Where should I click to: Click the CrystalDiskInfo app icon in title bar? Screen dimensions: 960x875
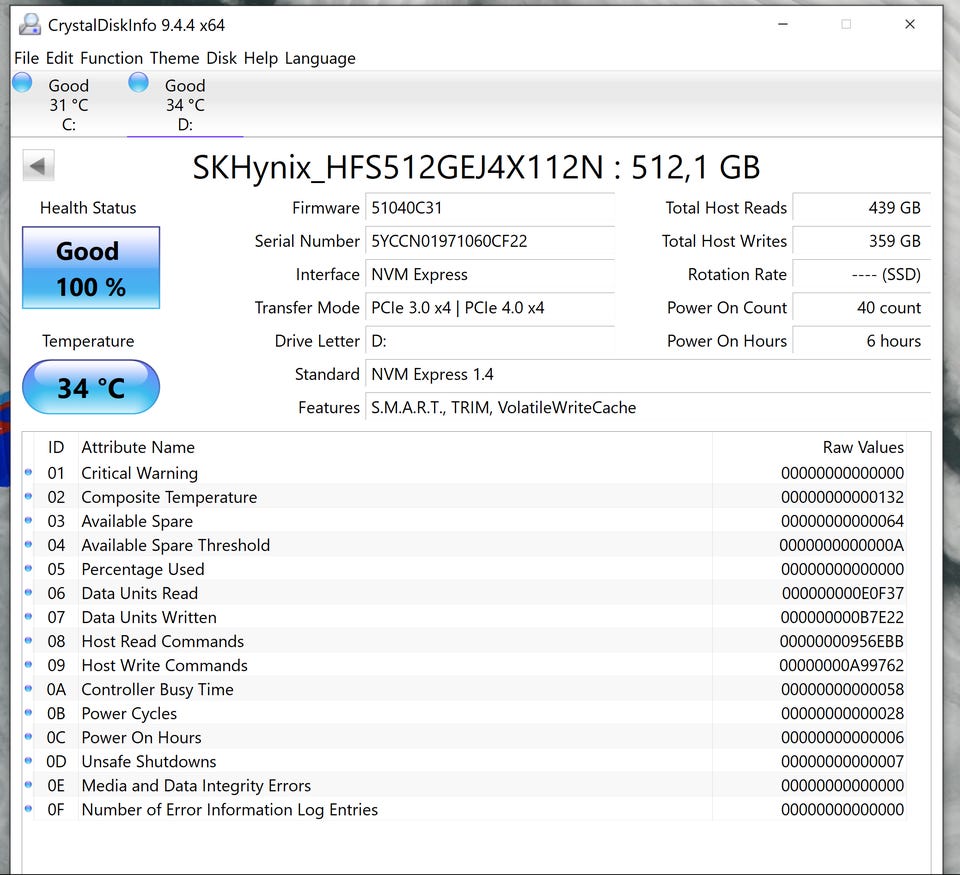click(30, 24)
